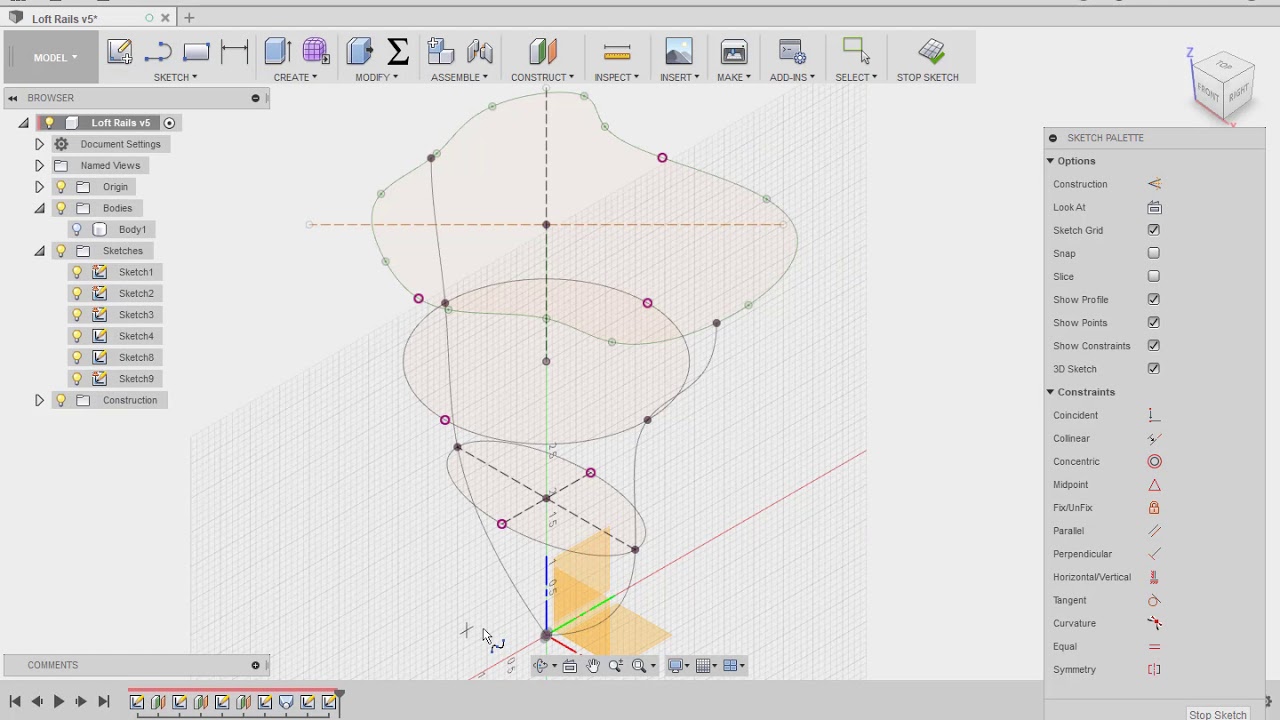Click the Look At palette icon
Image resolution: width=1280 pixels, height=720 pixels.
1154,207
